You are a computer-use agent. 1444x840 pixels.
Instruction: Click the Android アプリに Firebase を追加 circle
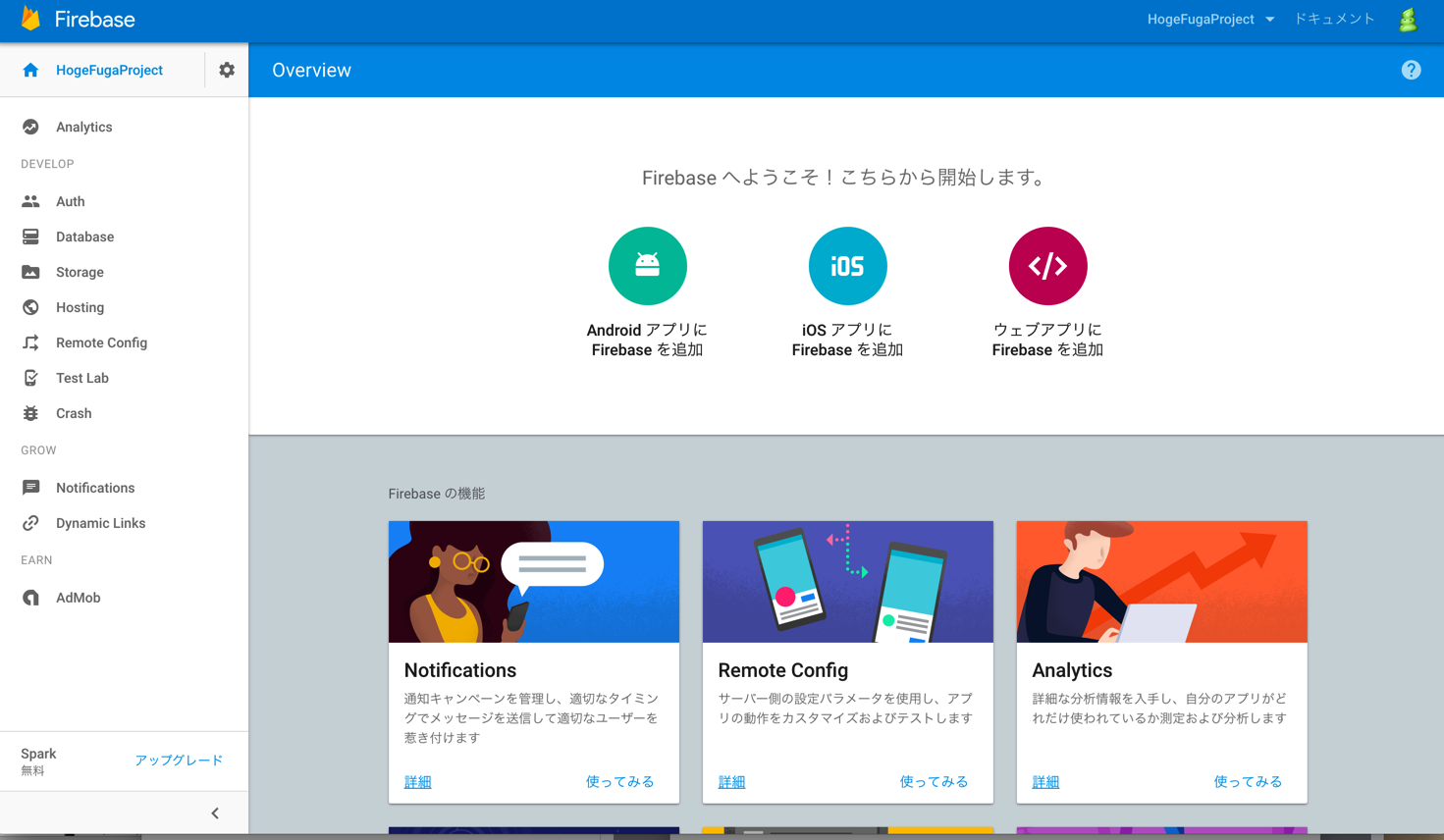(648, 266)
